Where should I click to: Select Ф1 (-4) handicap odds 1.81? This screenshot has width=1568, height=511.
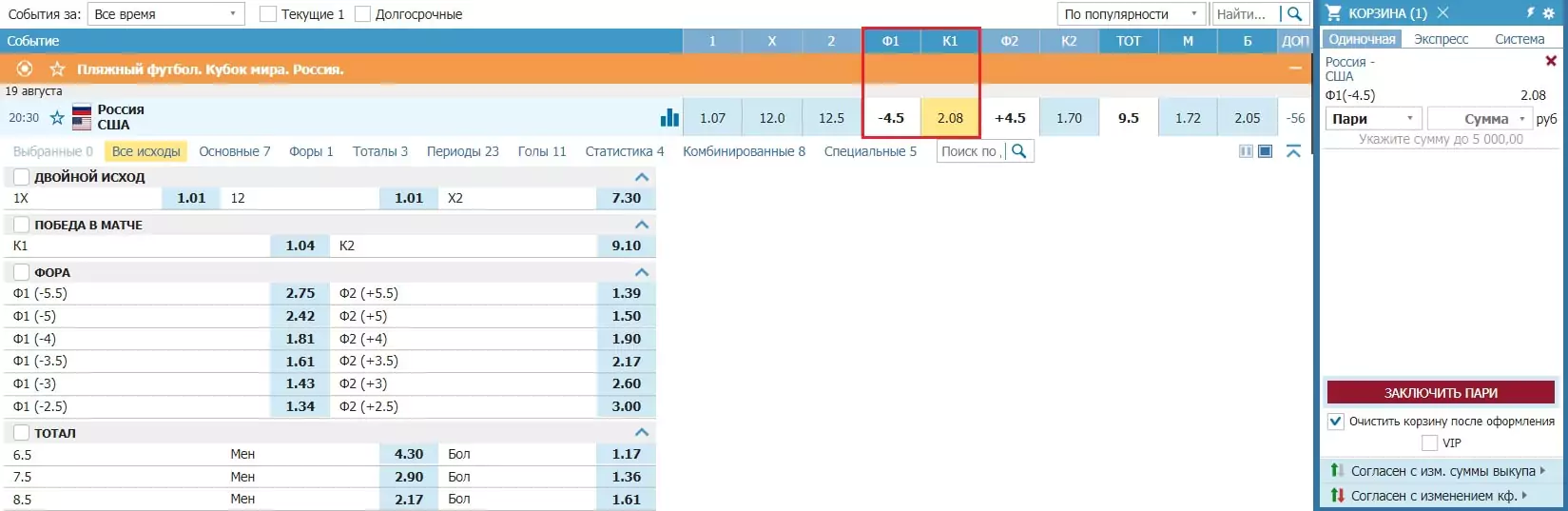300,339
